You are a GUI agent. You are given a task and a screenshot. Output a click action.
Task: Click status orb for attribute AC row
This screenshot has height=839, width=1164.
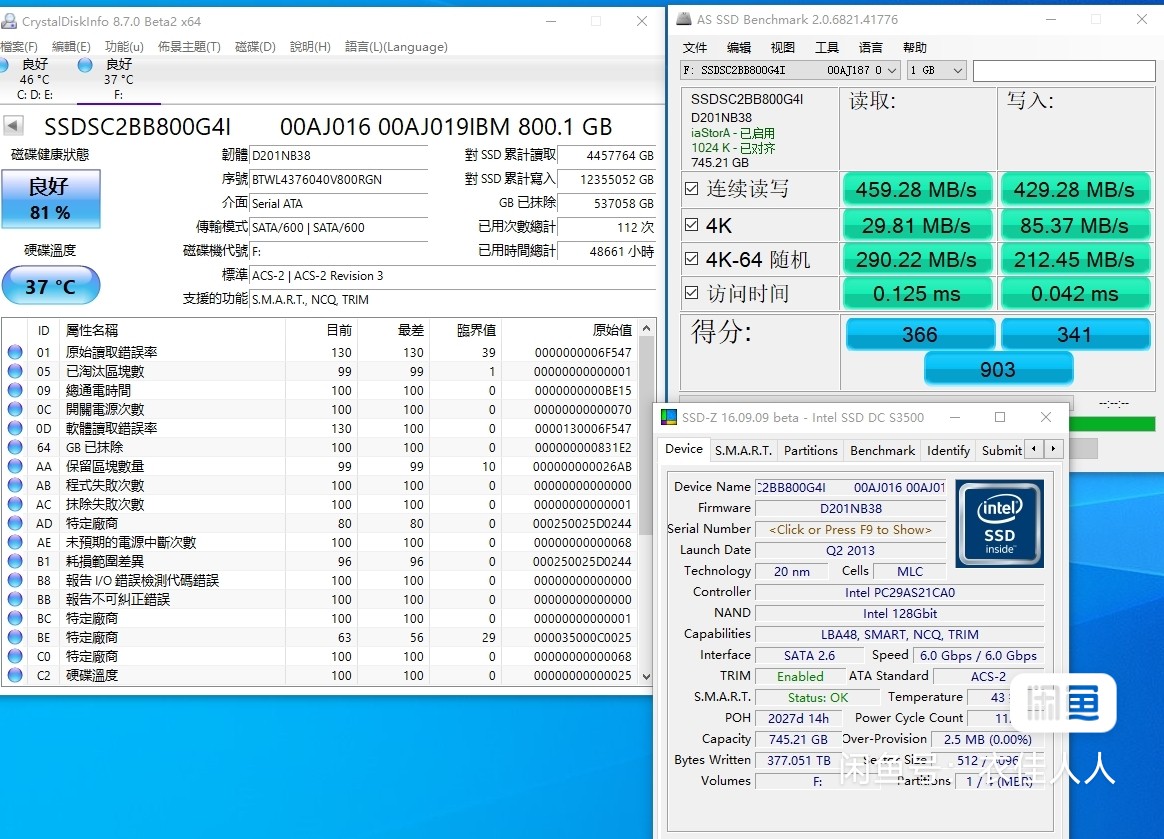click(x=15, y=504)
